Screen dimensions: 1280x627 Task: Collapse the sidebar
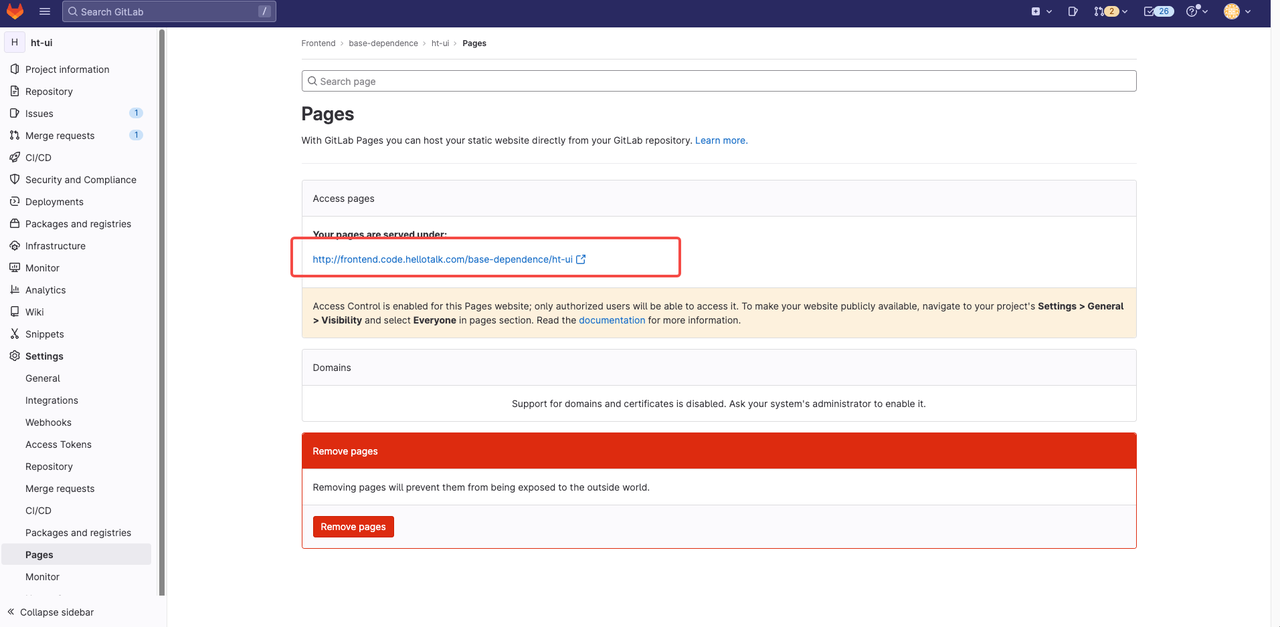pos(50,612)
